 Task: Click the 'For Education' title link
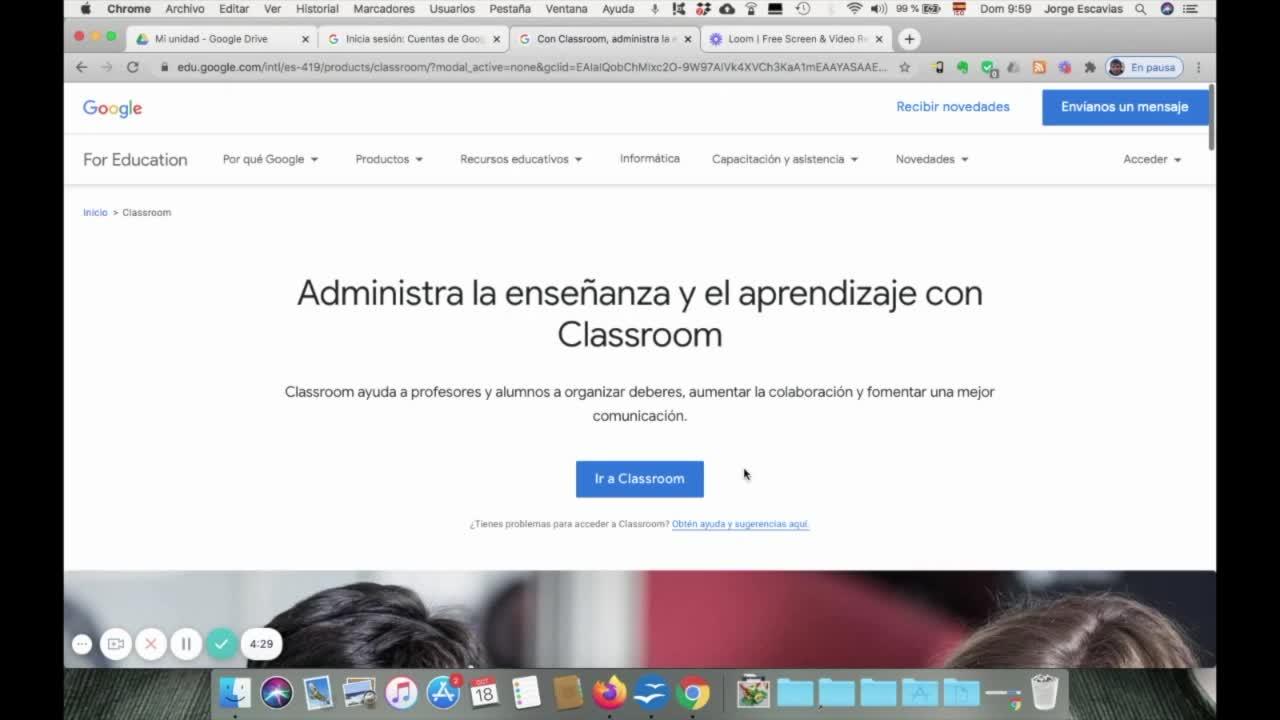pos(135,160)
